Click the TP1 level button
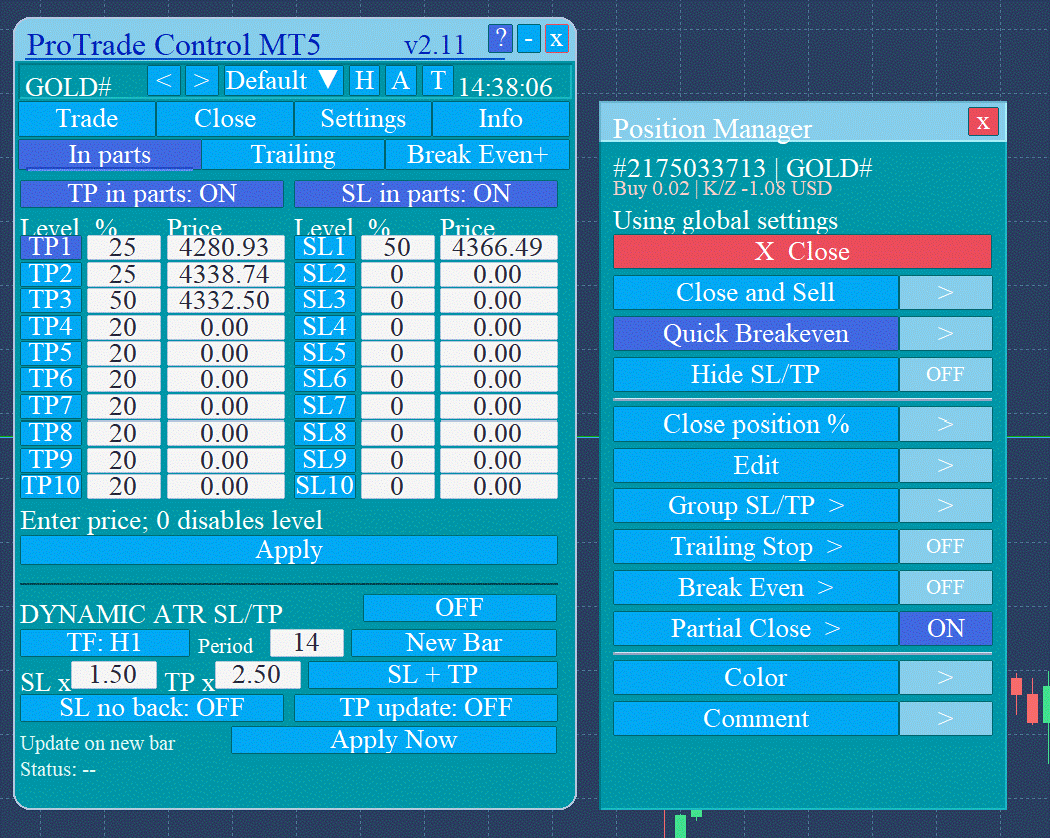Image resolution: width=1050 pixels, height=838 pixels. coord(51,247)
